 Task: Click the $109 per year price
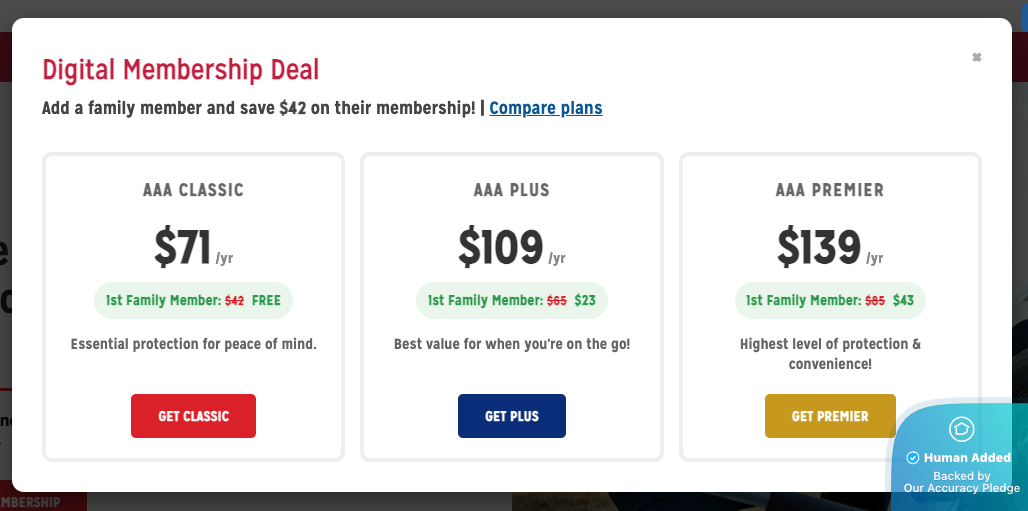[511, 247]
